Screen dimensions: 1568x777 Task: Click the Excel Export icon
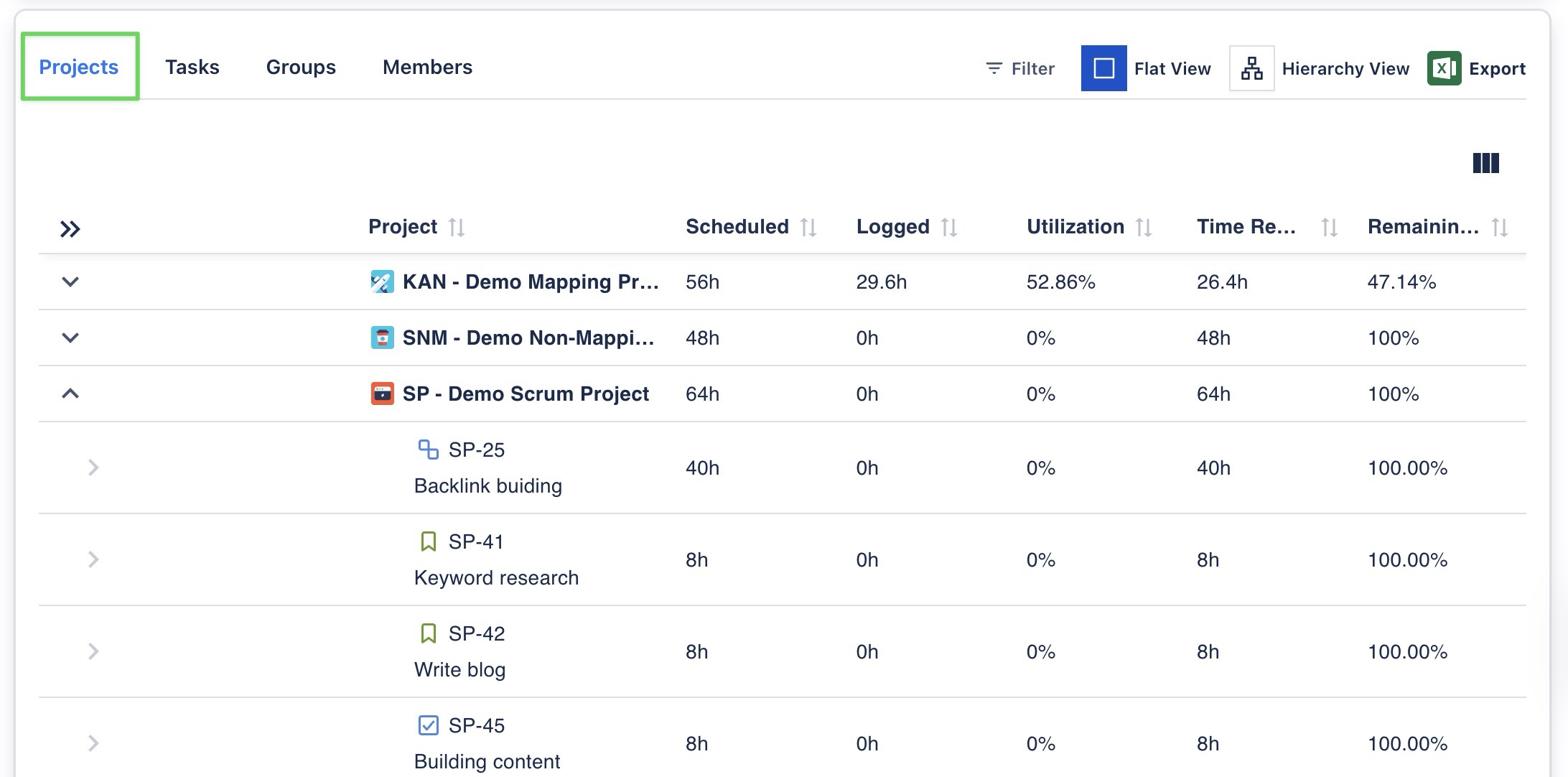[1444, 68]
